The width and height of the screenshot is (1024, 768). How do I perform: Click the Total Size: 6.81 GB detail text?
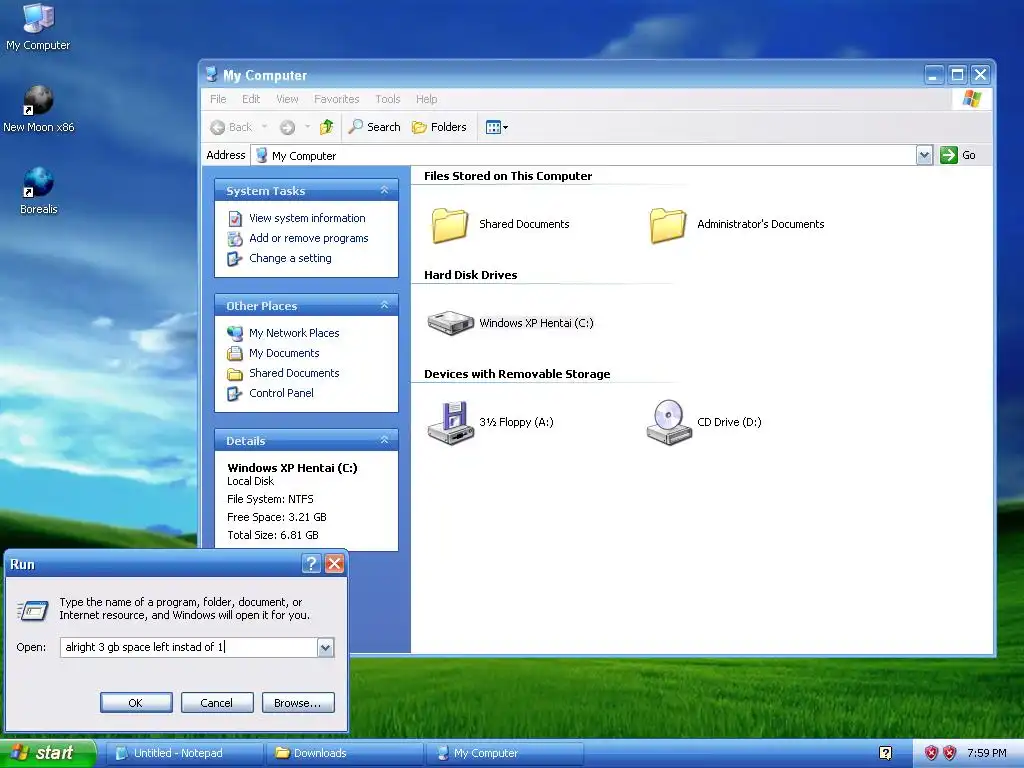click(273, 535)
